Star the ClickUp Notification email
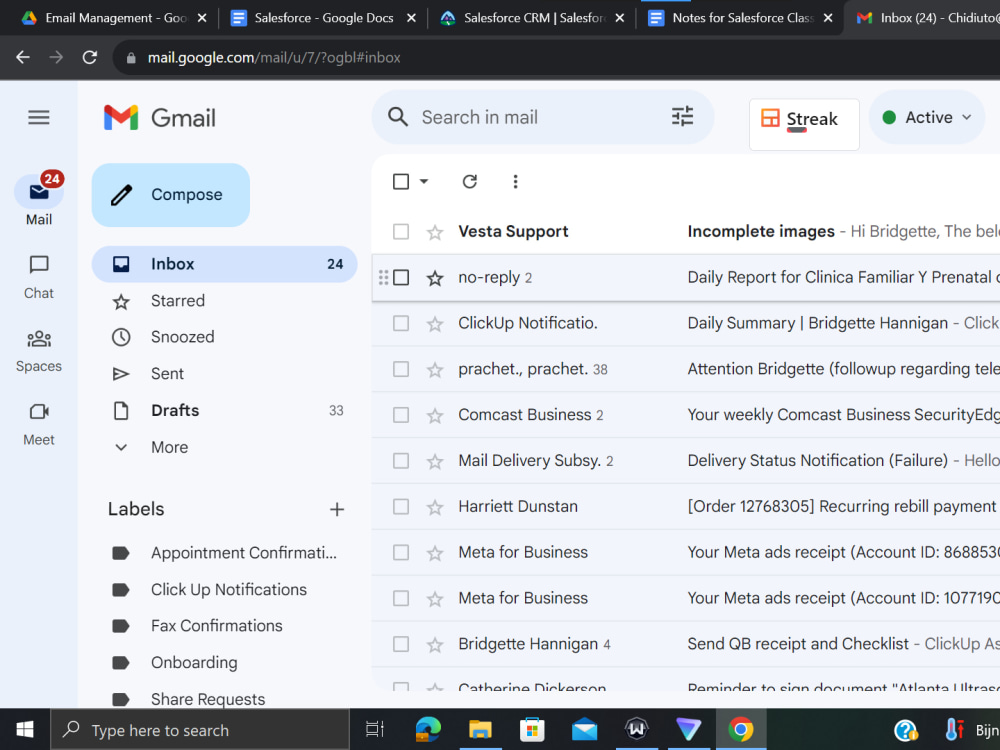The image size is (1000, 750). [x=435, y=324]
